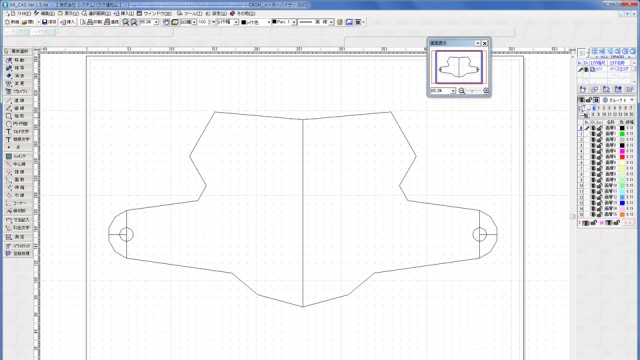
Task: Click the navigator preview thumbnail
Action: (459, 67)
